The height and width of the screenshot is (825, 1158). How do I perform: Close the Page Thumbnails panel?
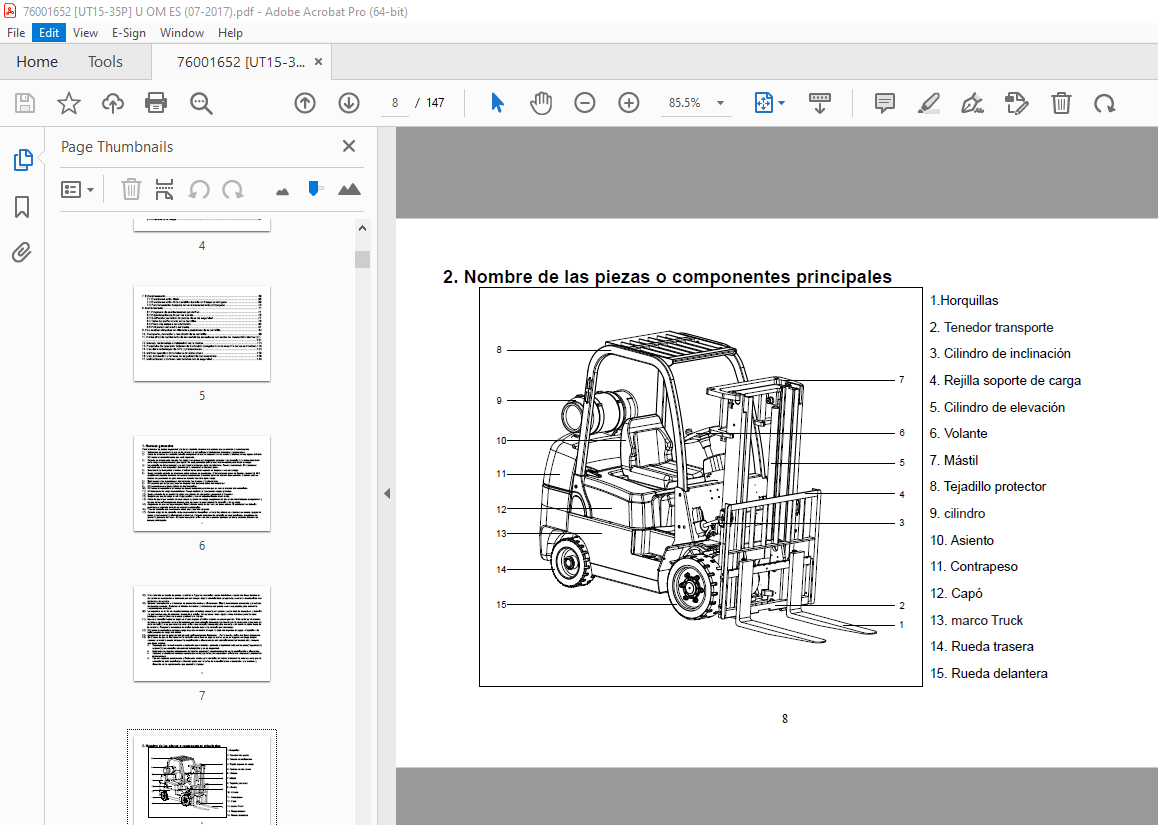(349, 146)
